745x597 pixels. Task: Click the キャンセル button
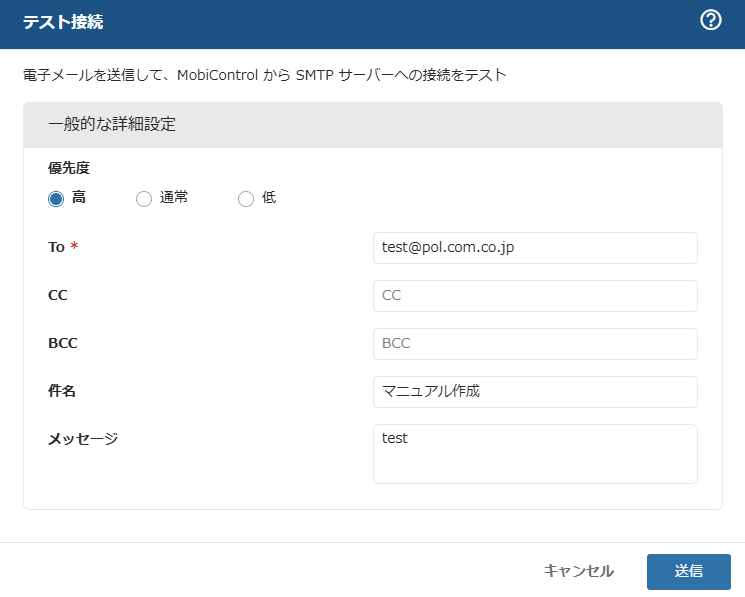[579, 571]
